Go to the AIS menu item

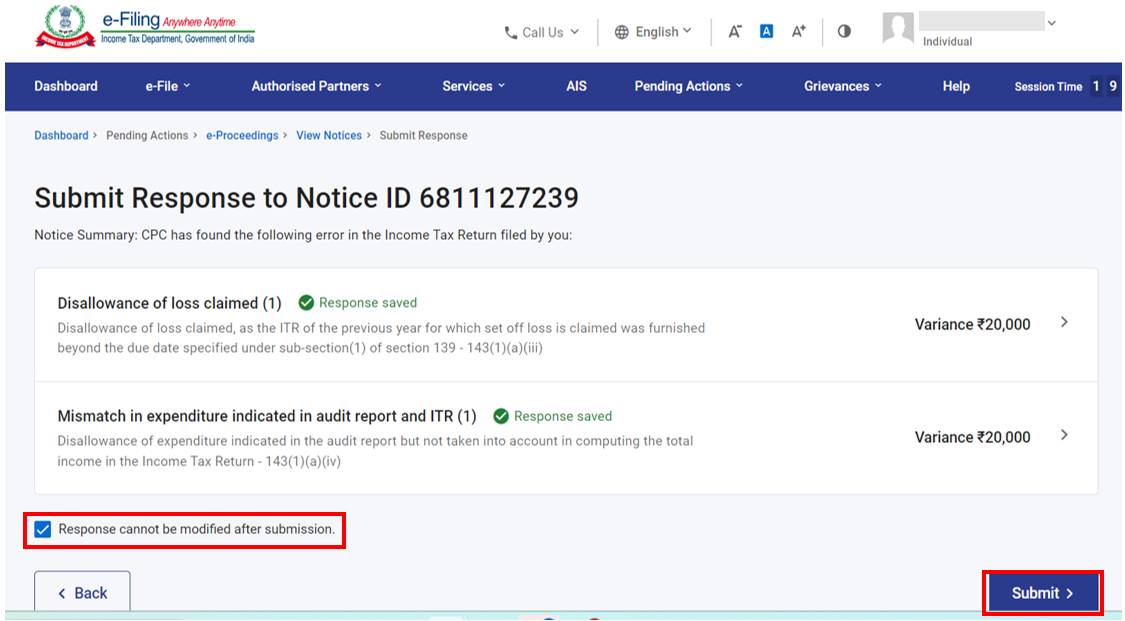tap(576, 86)
